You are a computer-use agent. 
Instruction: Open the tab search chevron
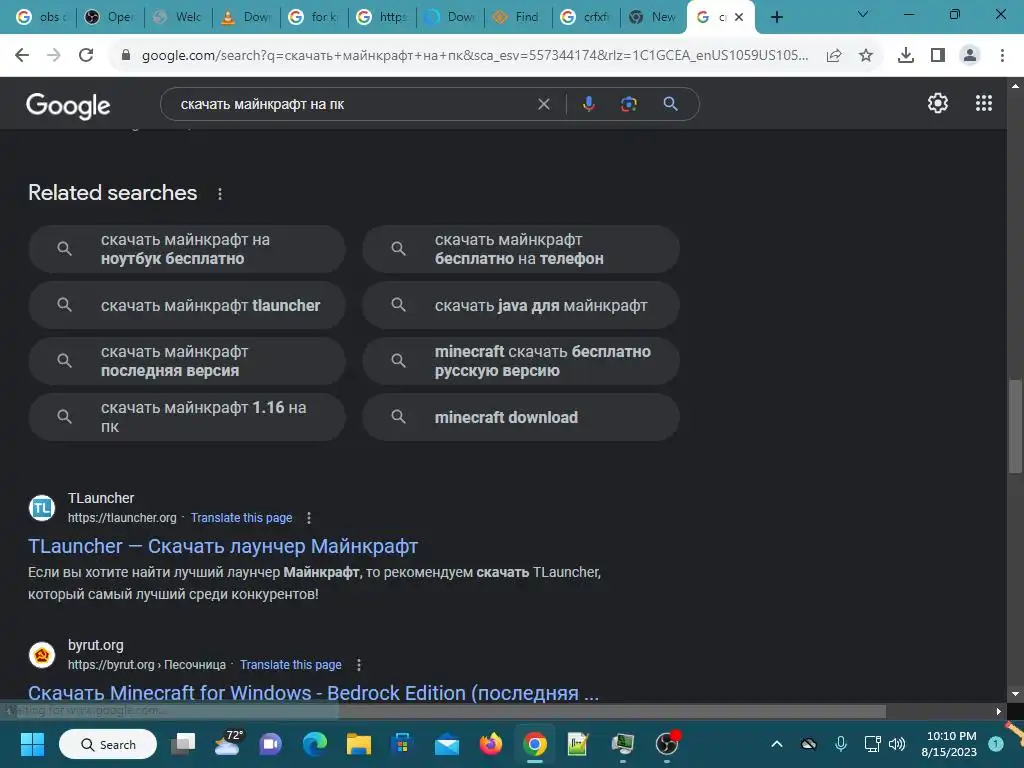(863, 15)
